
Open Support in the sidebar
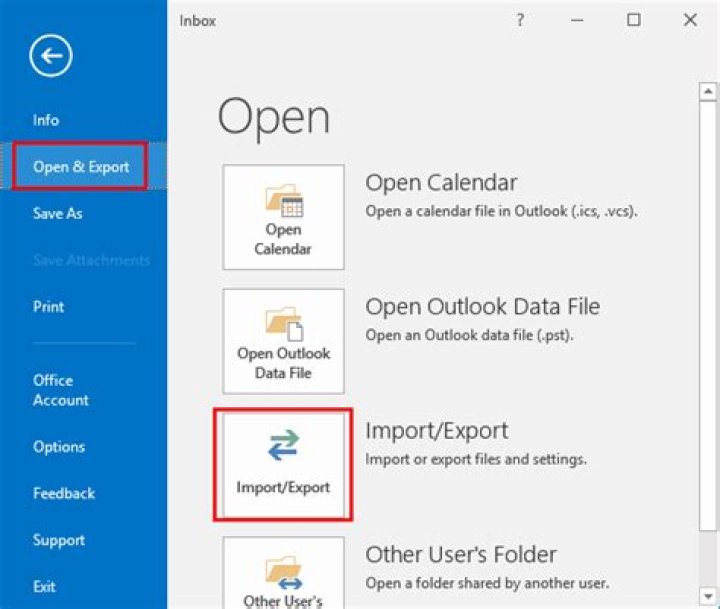[59, 540]
